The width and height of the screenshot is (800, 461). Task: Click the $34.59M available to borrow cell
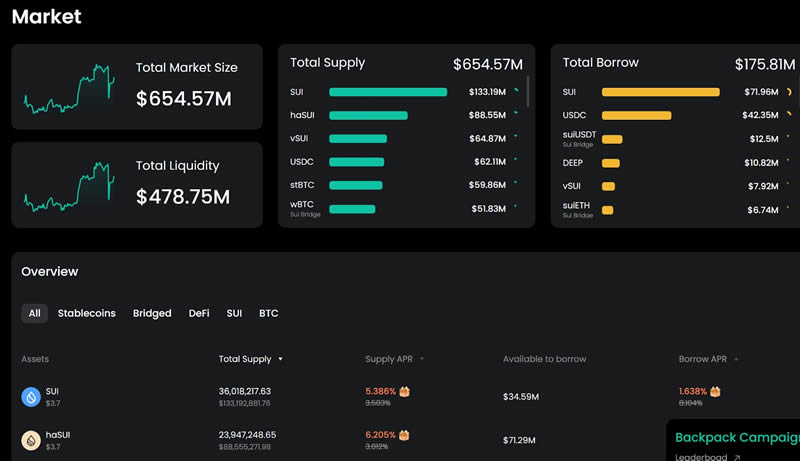(x=521, y=397)
